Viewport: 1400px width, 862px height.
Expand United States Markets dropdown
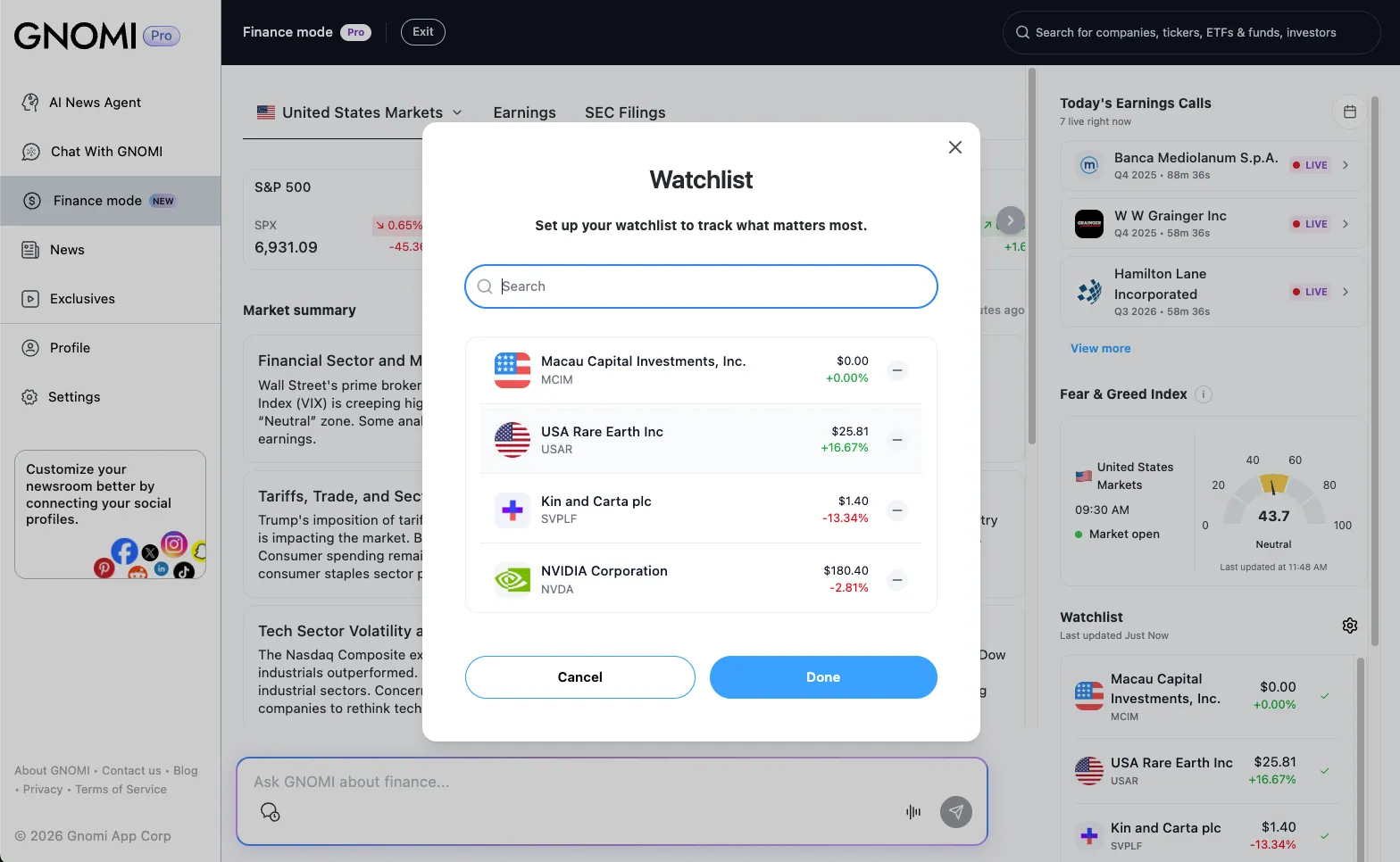coord(360,112)
